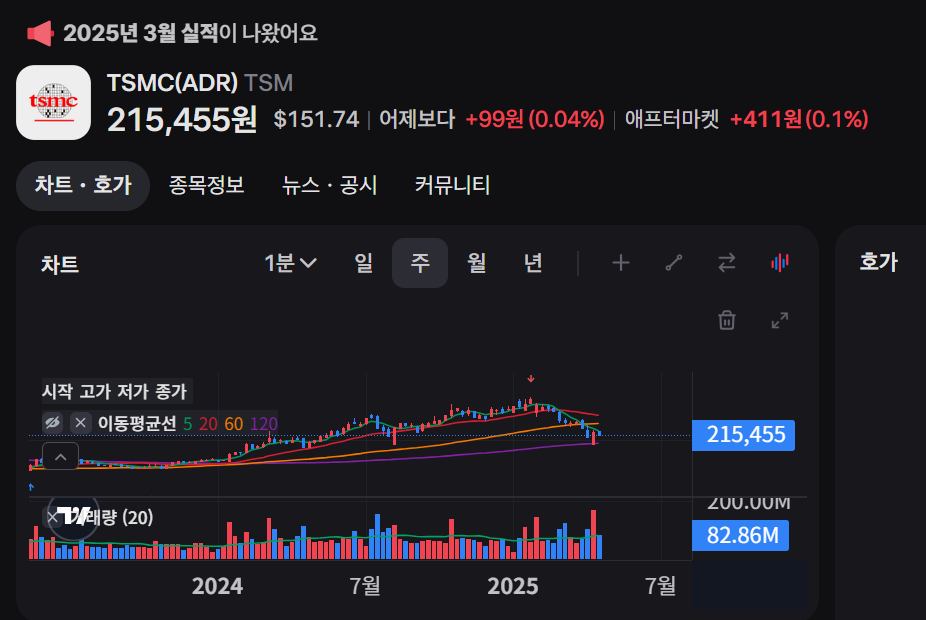The height and width of the screenshot is (620, 926).
Task: Click the 60-period moving average label
Action: [233, 423]
